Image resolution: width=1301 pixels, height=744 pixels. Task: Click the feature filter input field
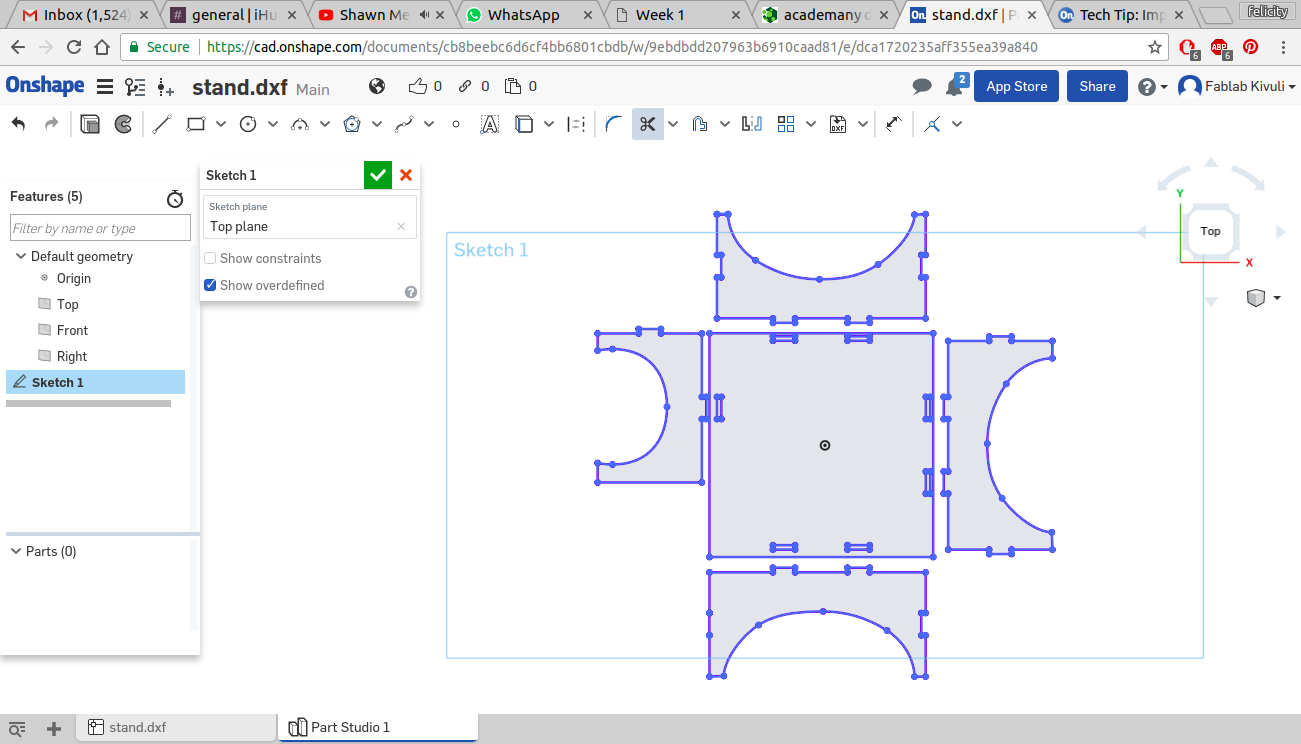coord(100,228)
